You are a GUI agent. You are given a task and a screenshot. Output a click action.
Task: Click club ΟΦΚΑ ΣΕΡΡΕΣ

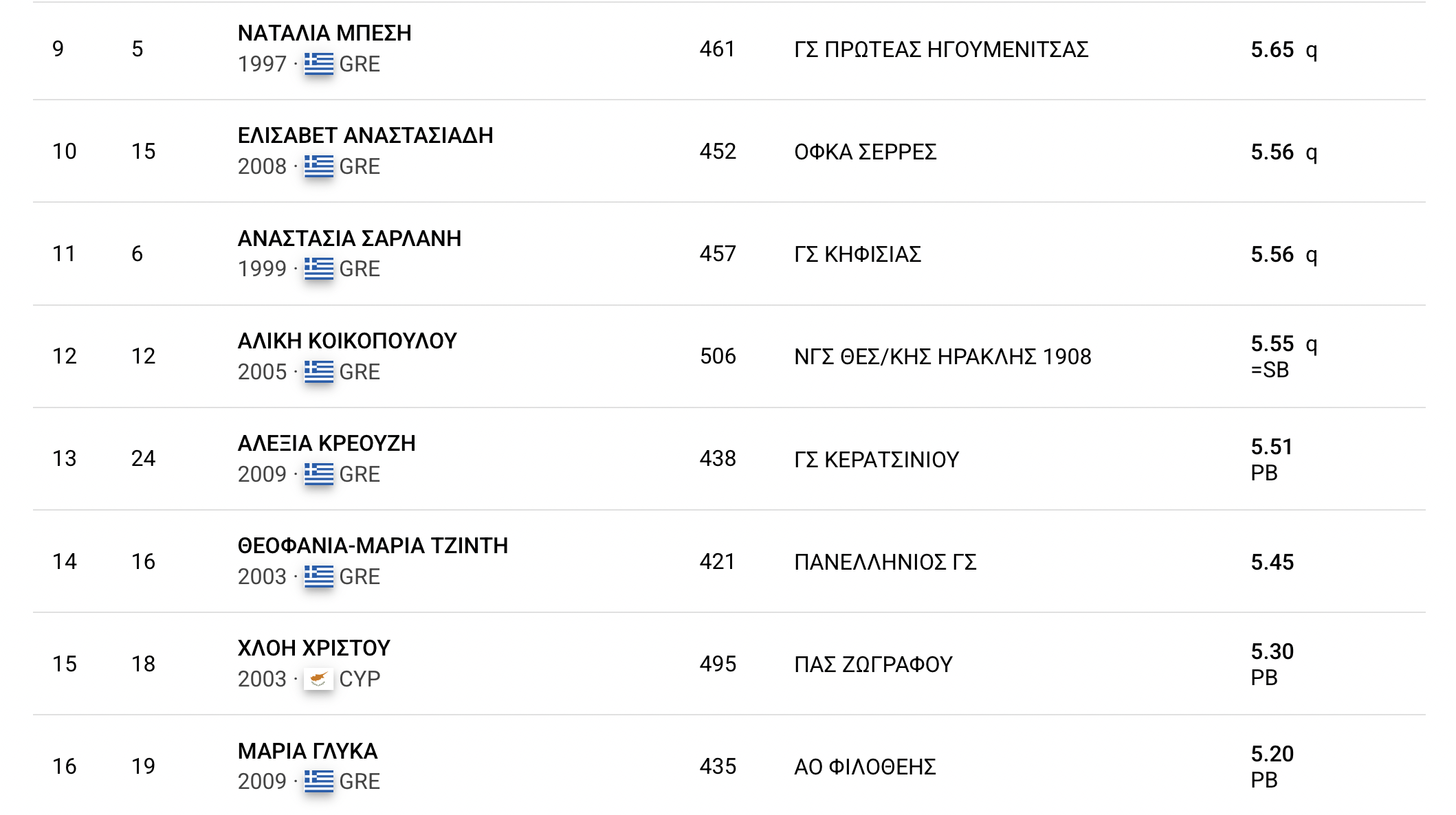(865, 152)
